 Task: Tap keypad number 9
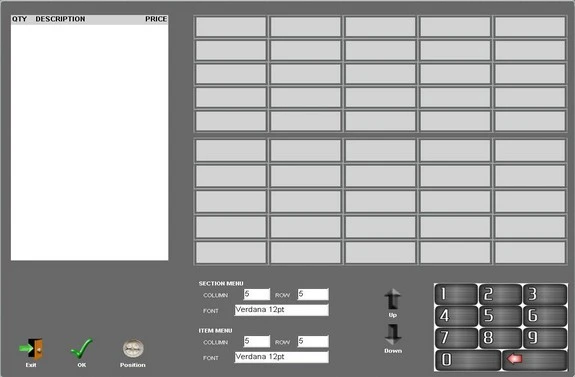point(545,337)
